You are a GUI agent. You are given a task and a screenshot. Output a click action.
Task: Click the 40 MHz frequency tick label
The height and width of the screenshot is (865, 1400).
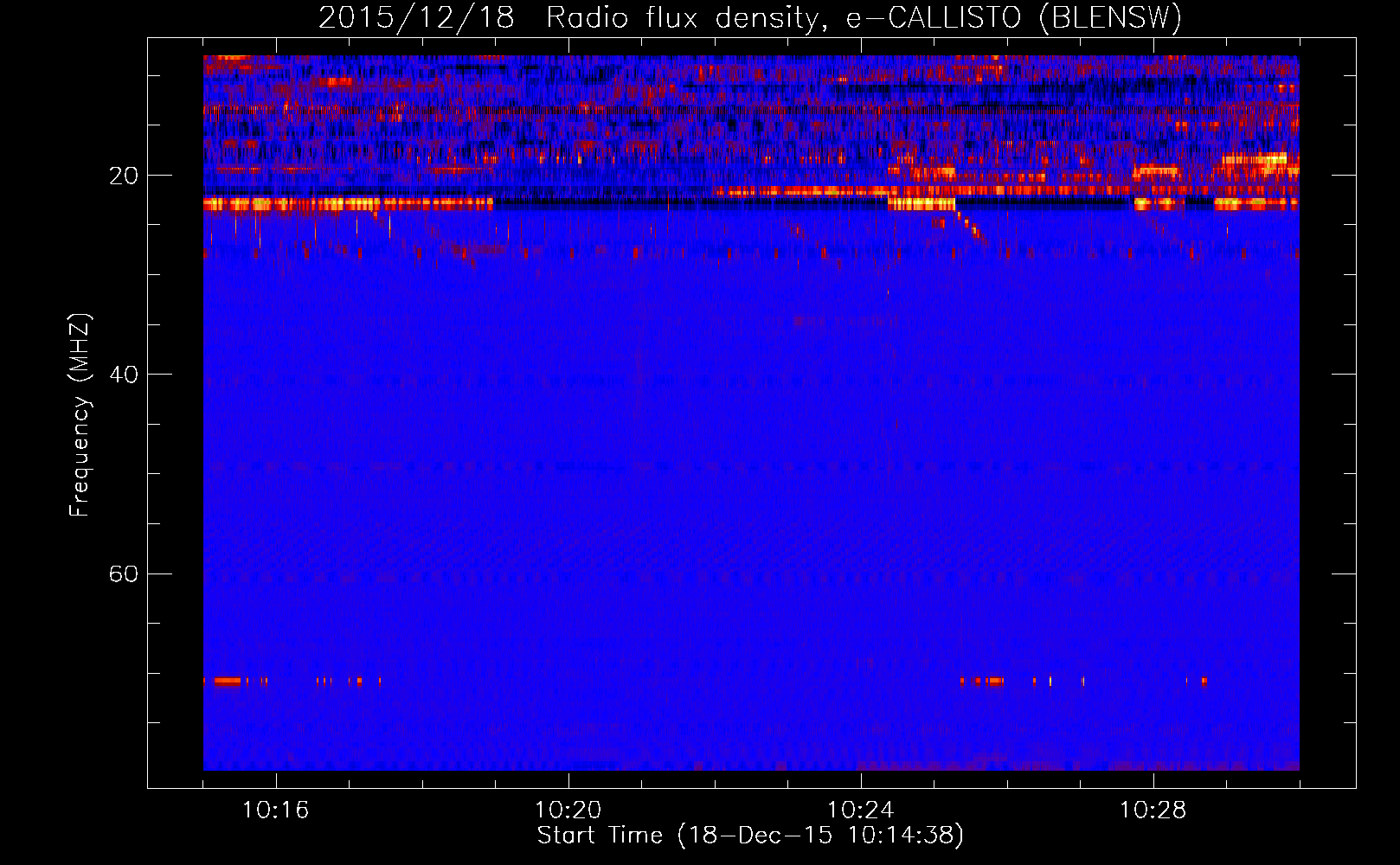click(123, 375)
